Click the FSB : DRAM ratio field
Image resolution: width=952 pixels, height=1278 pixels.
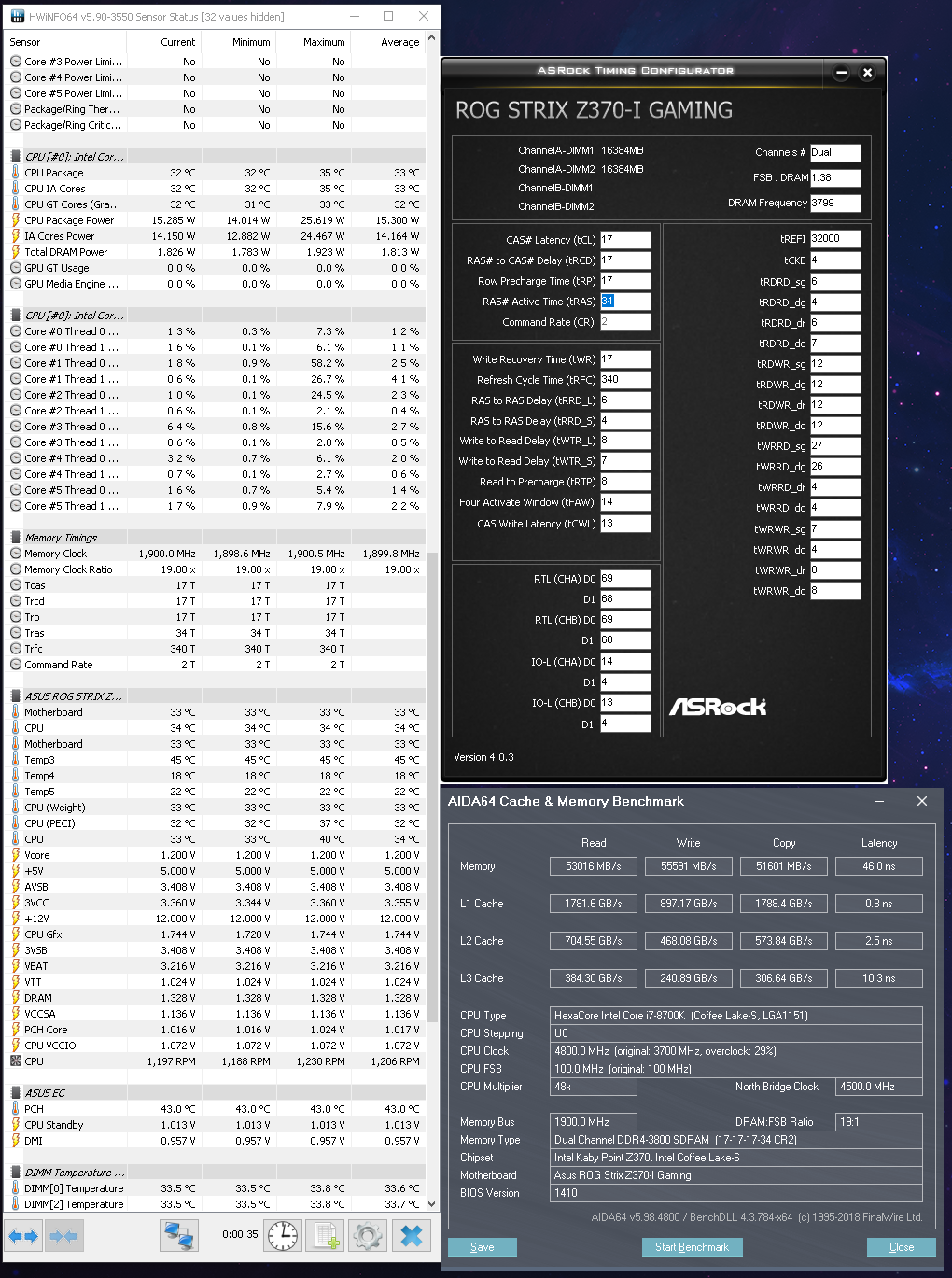click(x=835, y=177)
